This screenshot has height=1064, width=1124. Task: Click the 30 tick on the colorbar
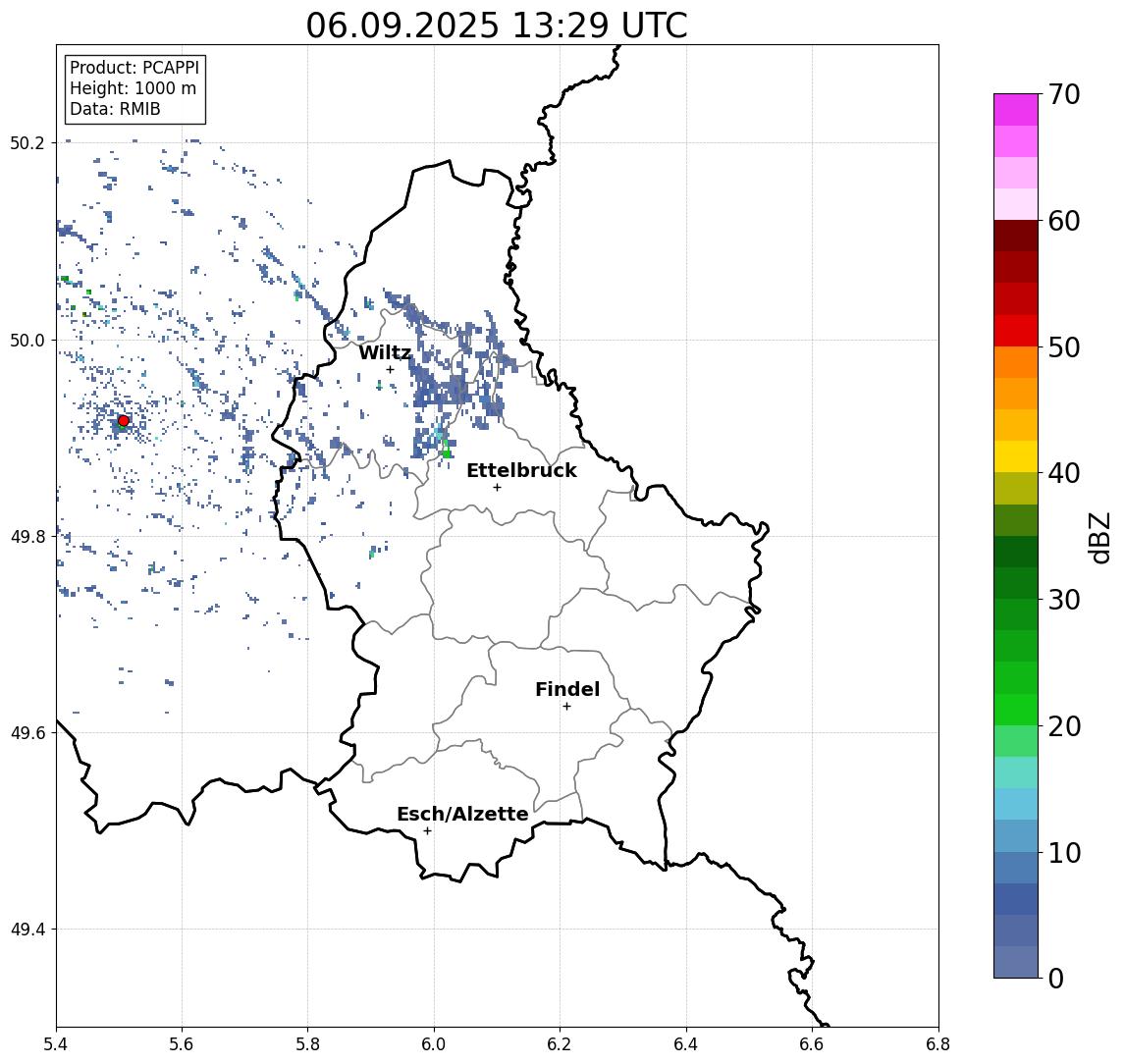(x=1064, y=600)
